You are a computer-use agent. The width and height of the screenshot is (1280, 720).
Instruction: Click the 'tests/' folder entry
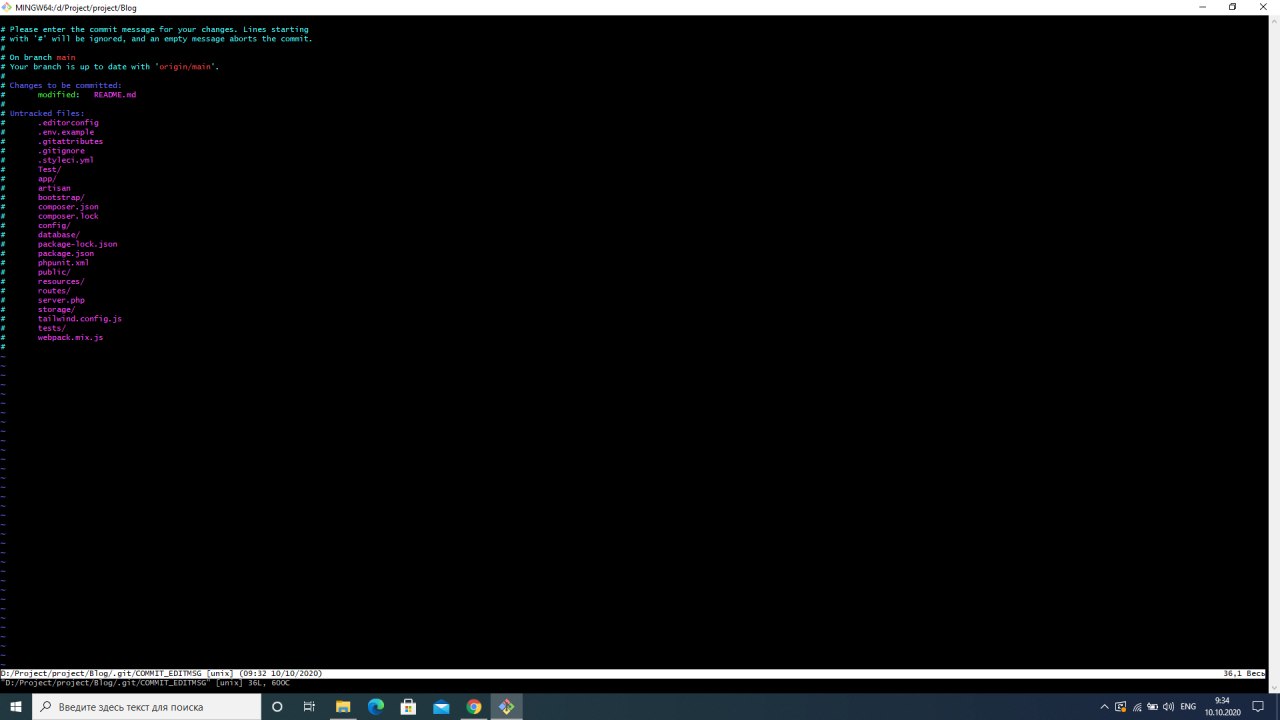(x=52, y=328)
